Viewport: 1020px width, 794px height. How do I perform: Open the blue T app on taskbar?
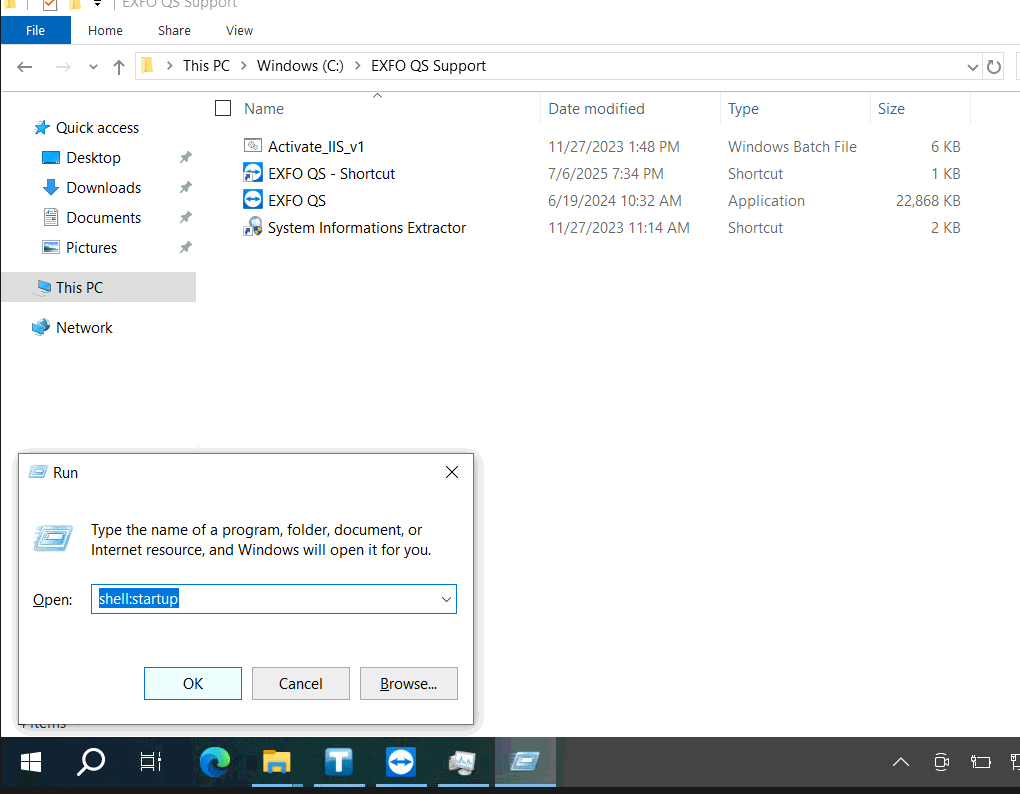tap(338, 762)
